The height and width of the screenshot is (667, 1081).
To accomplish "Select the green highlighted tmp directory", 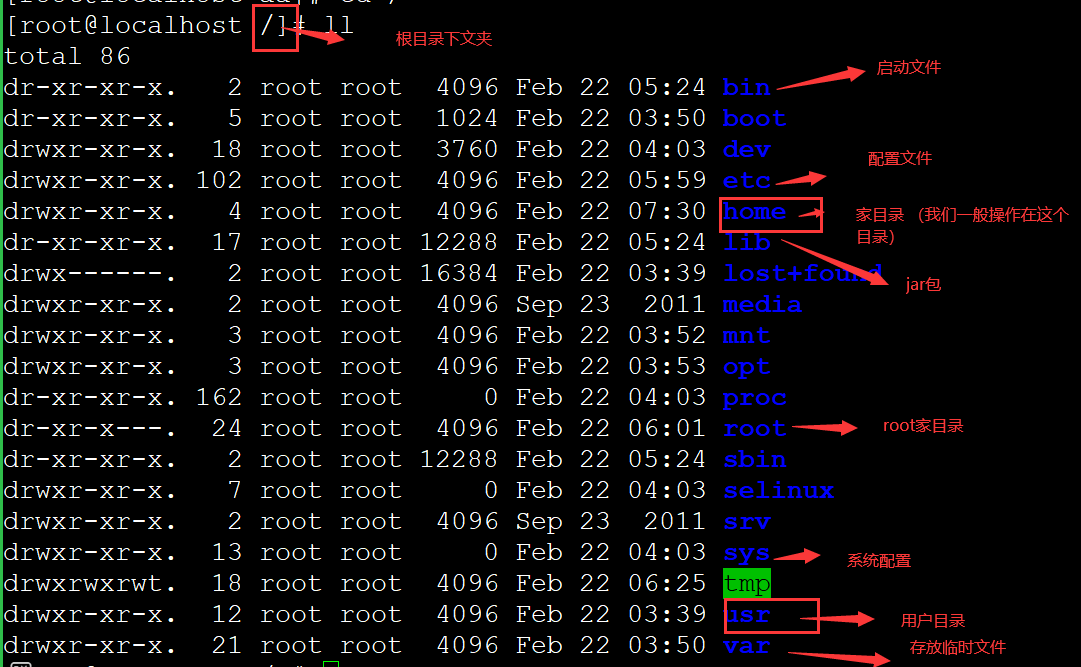I will click(x=746, y=583).
